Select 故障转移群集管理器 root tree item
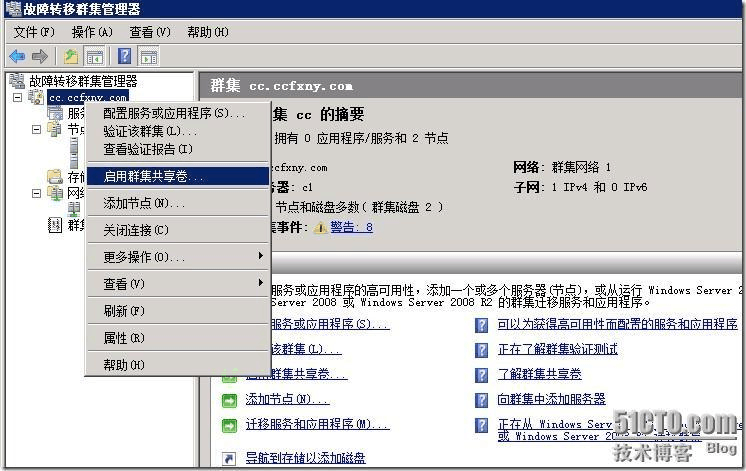Viewport: 746px width, 471px height. click(x=82, y=81)
